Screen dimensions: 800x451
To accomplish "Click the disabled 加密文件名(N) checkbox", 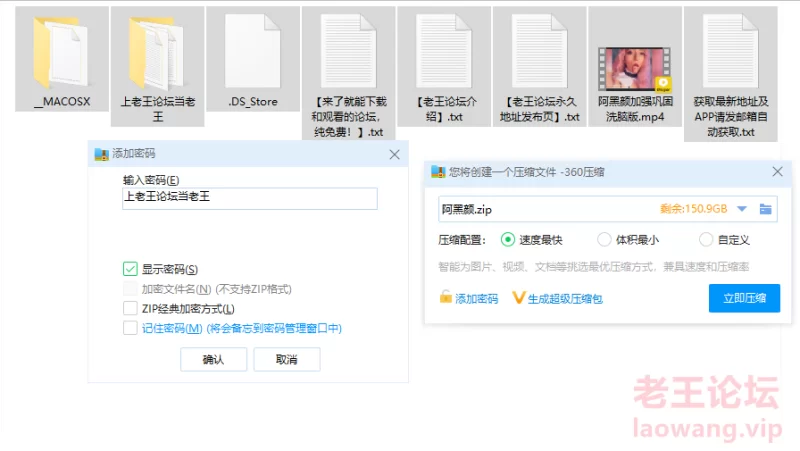I will [x=130, y=289].
